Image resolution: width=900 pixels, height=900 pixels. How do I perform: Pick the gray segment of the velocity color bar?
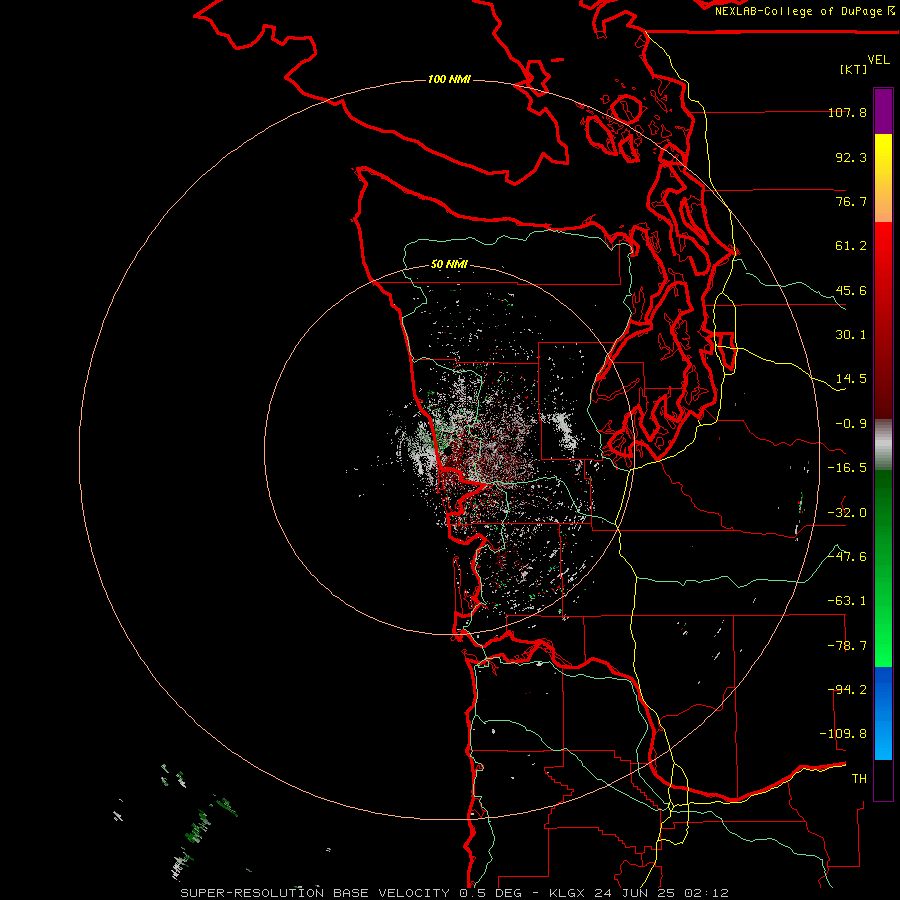883,445
